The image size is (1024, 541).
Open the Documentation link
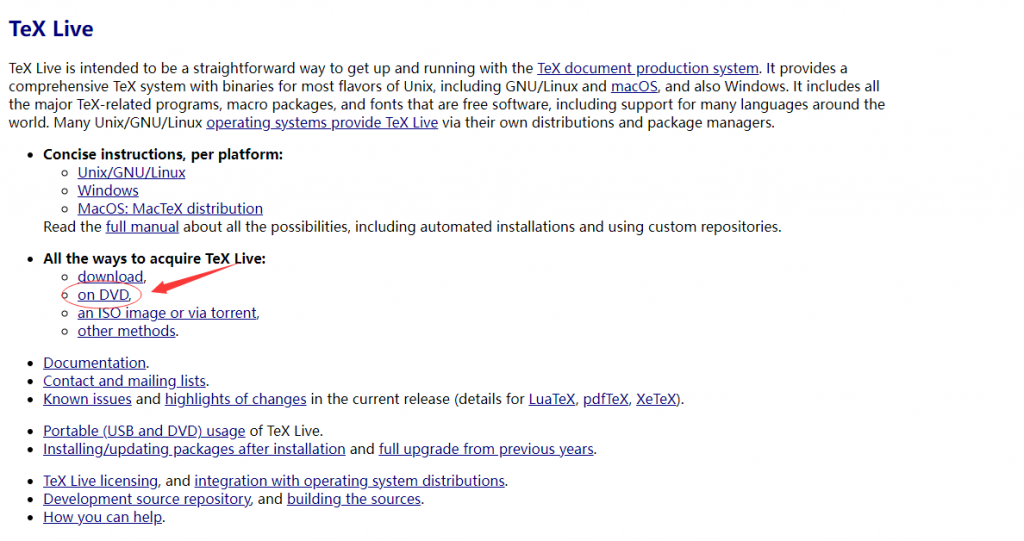click(95, 363)
